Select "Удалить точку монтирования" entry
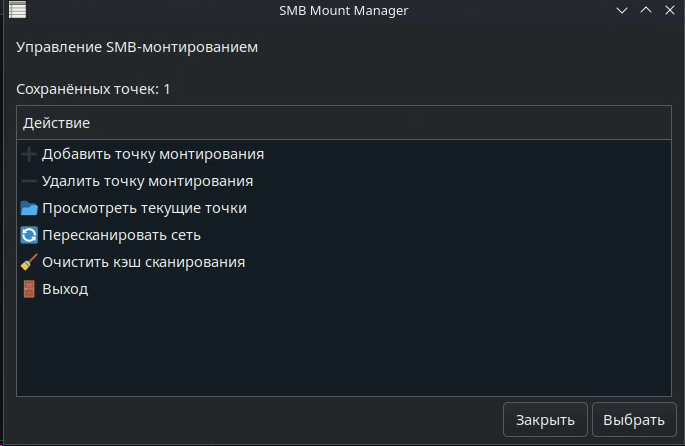Screen dimensions: 685x446 pyautogui.click(x=344, y=181)
